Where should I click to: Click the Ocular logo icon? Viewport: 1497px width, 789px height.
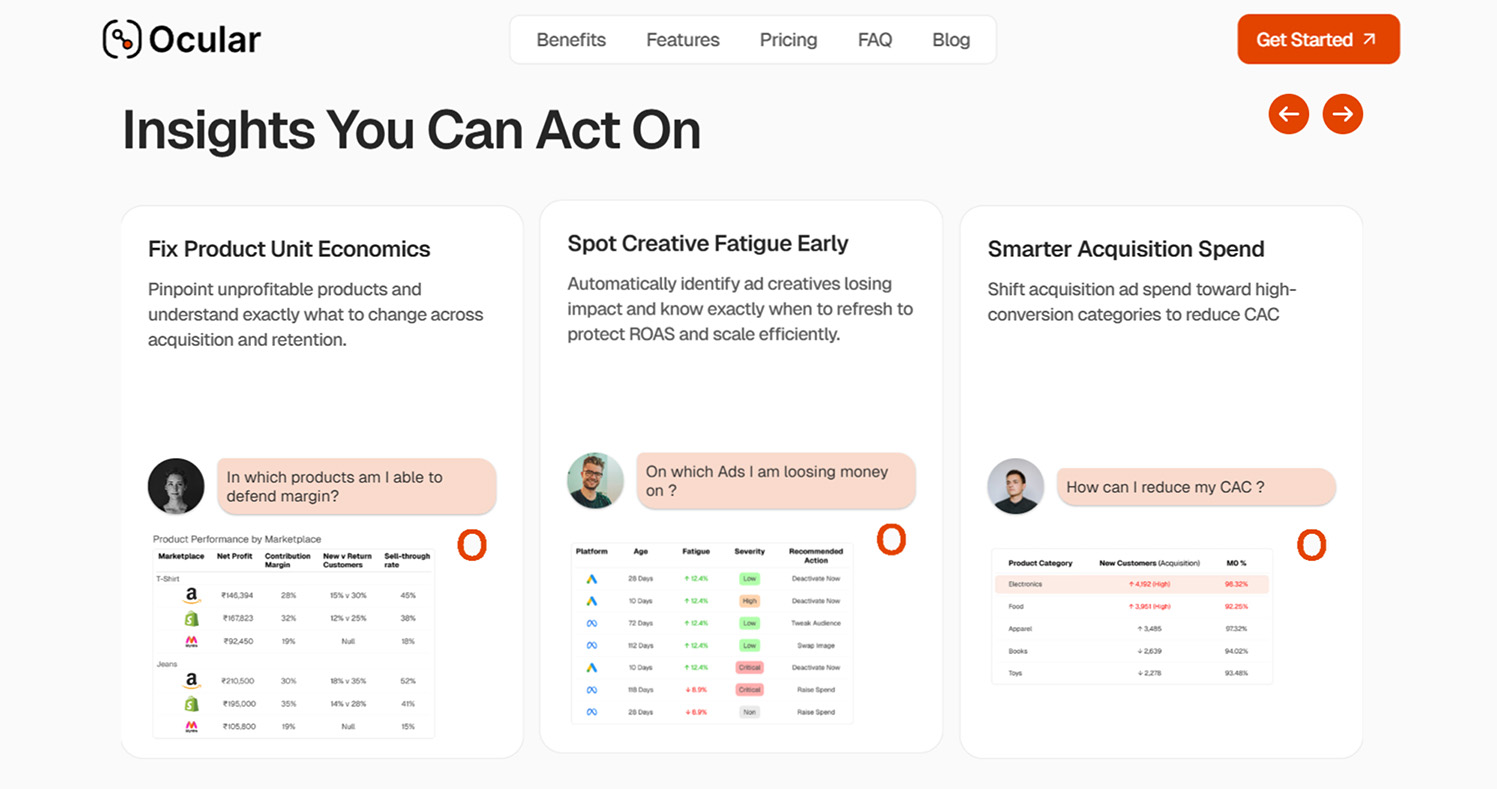click(122, 39)
